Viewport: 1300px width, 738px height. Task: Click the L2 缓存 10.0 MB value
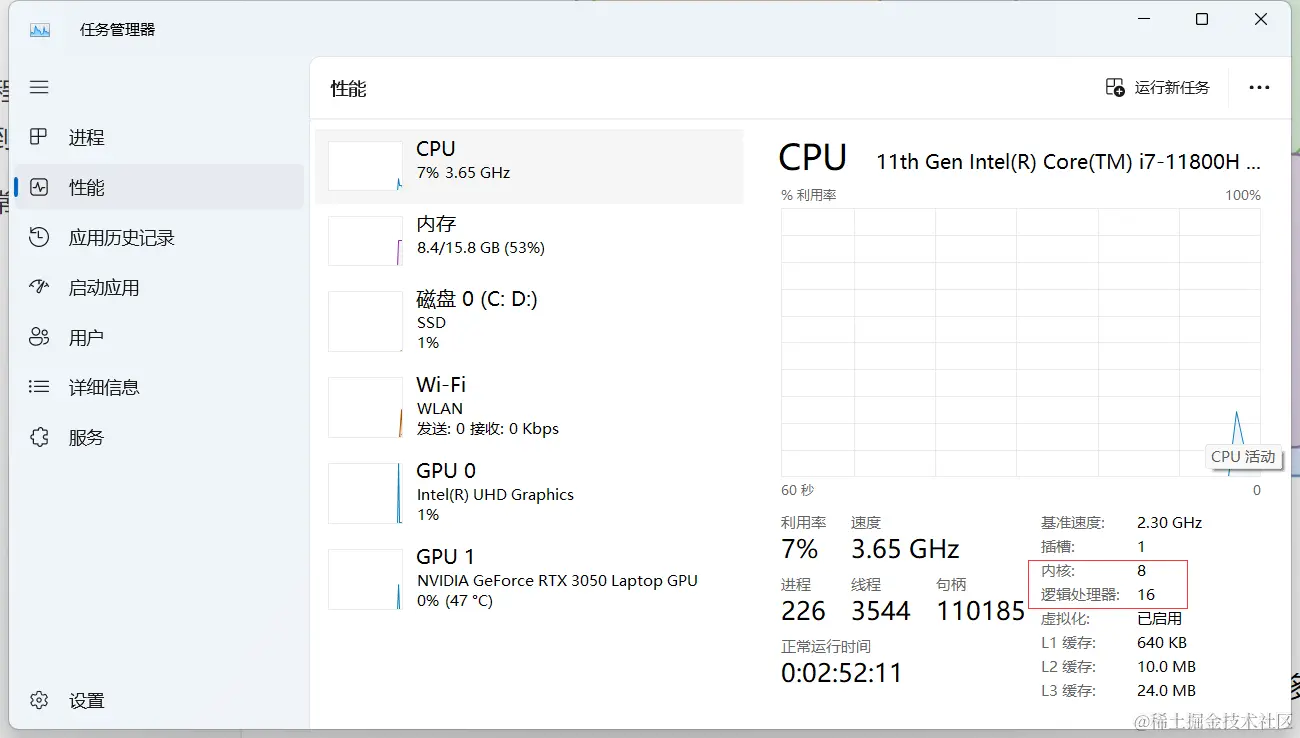point(1166,667)
